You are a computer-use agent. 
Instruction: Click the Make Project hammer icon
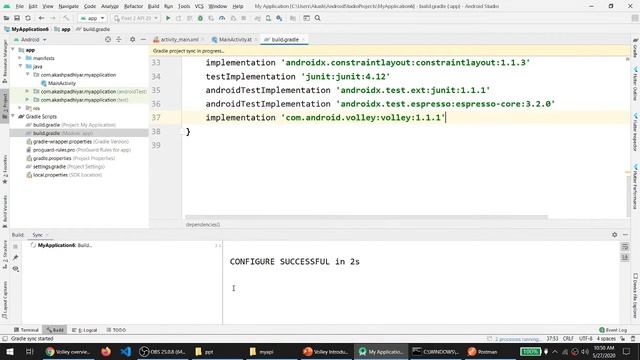66,18
